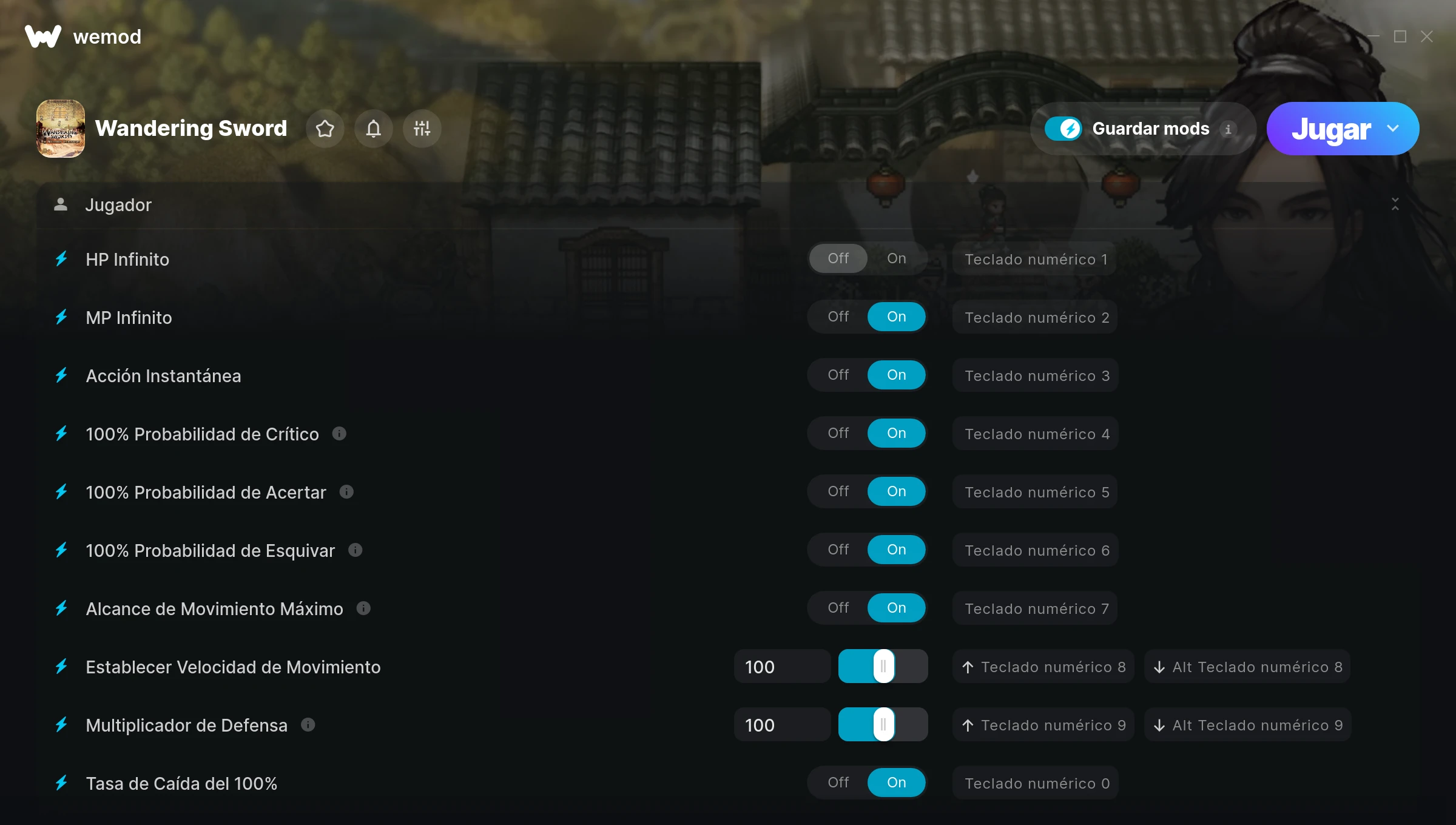The width and height of the screenshot is (1456, 825).
Task: Open notifications bell for Wandering Sword
Action: [374, 129]
